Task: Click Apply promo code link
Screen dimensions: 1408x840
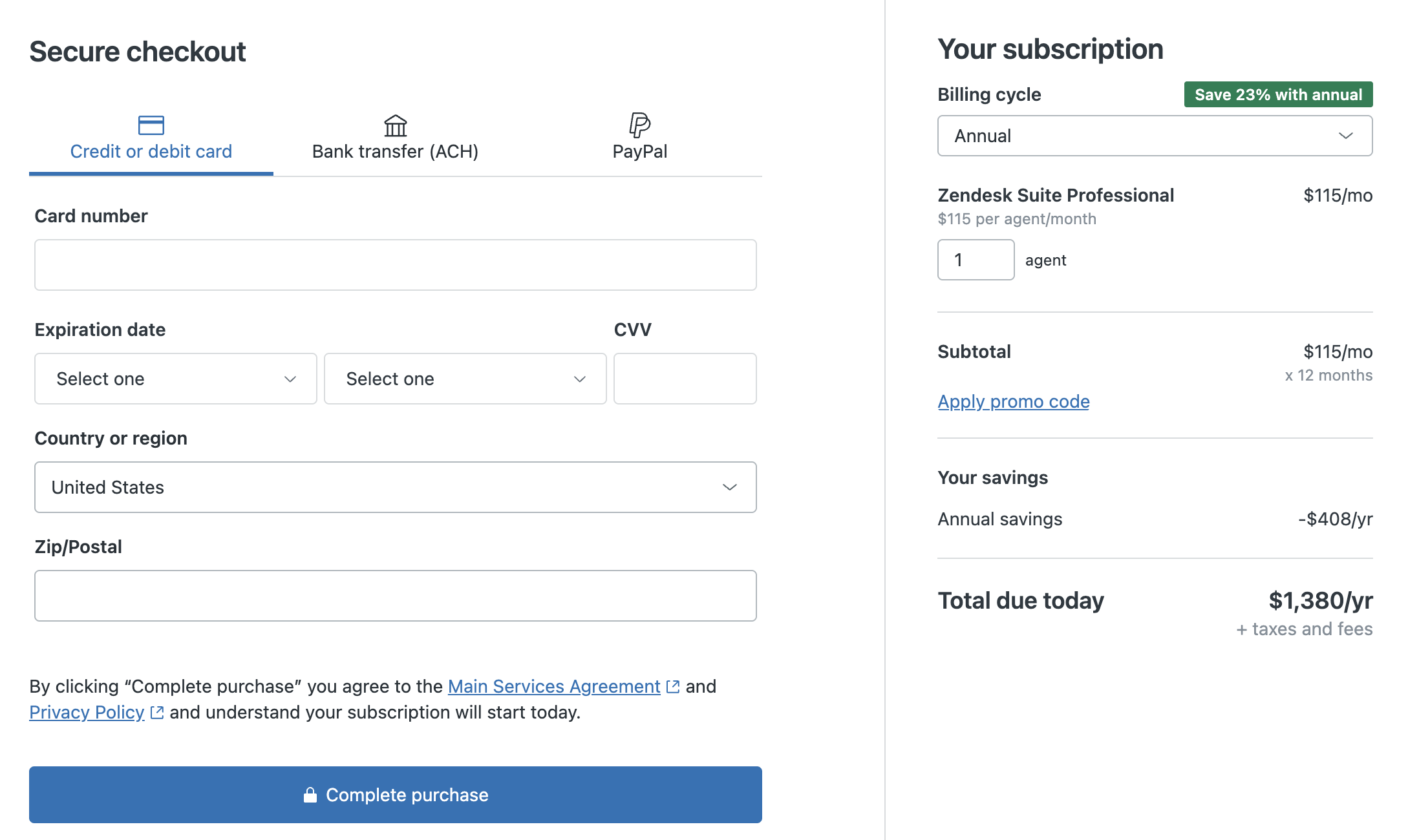Action: (x=1014, y=401)
